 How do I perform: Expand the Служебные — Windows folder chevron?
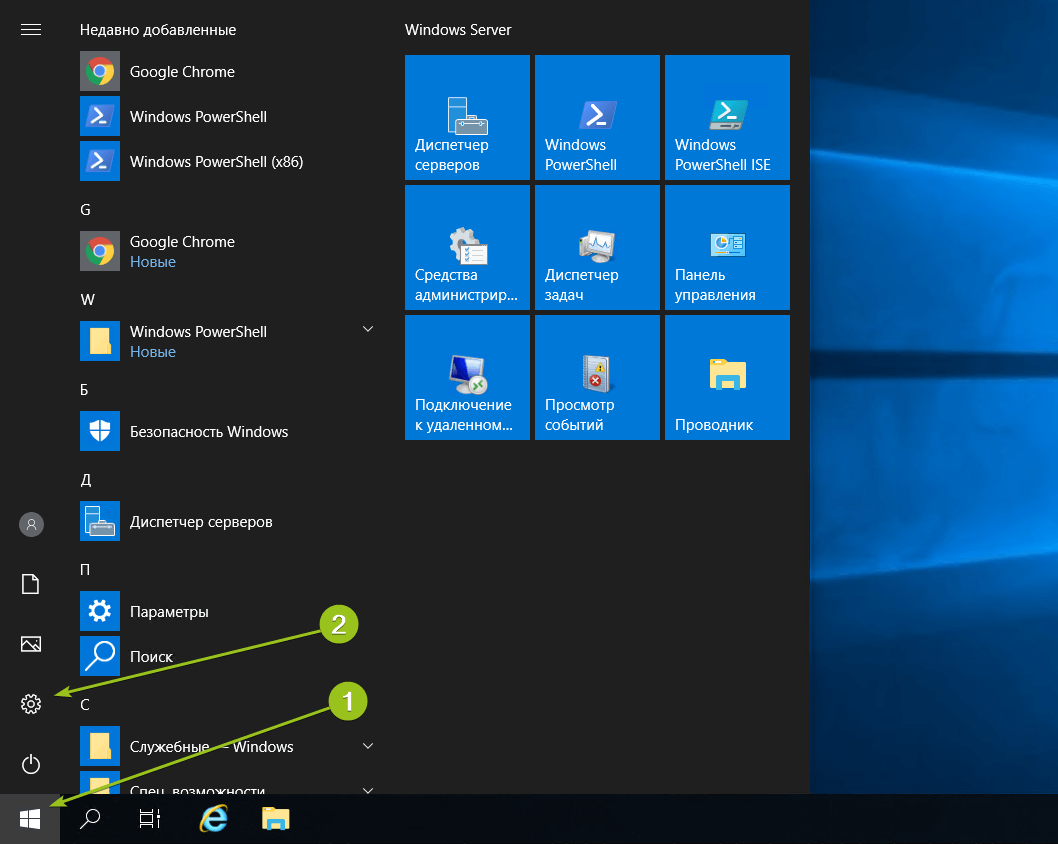click(368, 746)
